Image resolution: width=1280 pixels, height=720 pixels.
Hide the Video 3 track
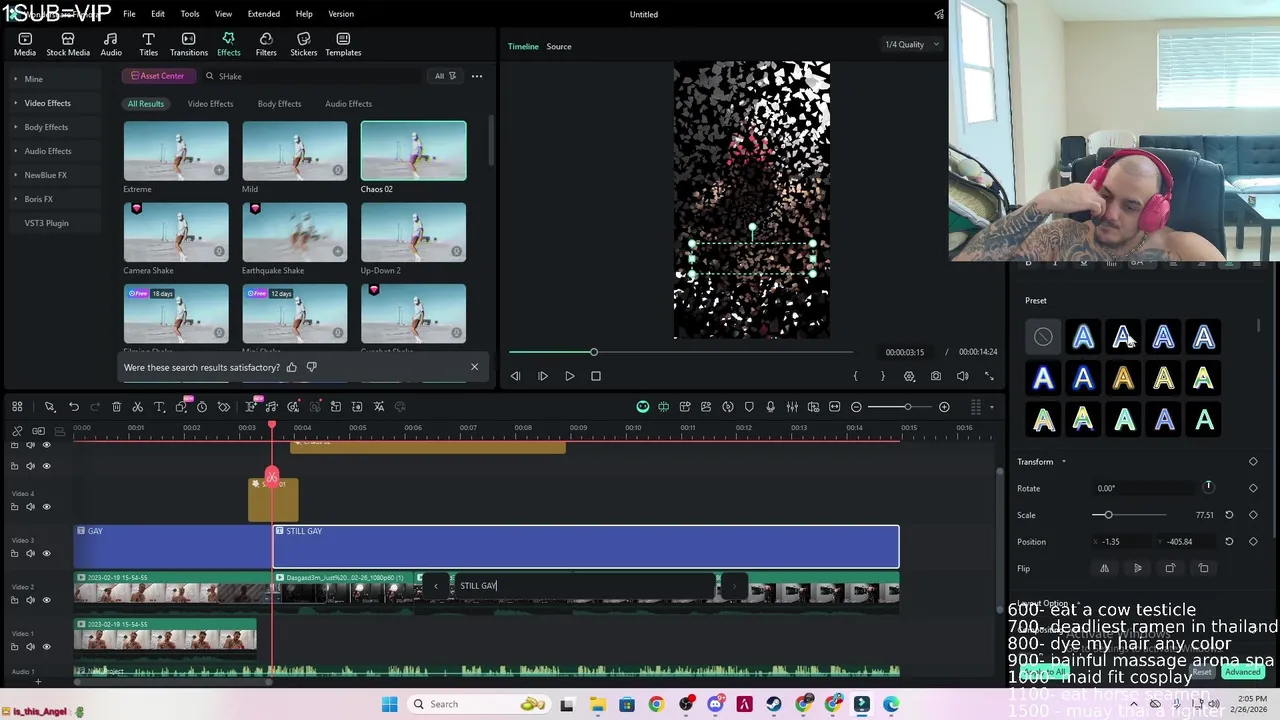46,553
